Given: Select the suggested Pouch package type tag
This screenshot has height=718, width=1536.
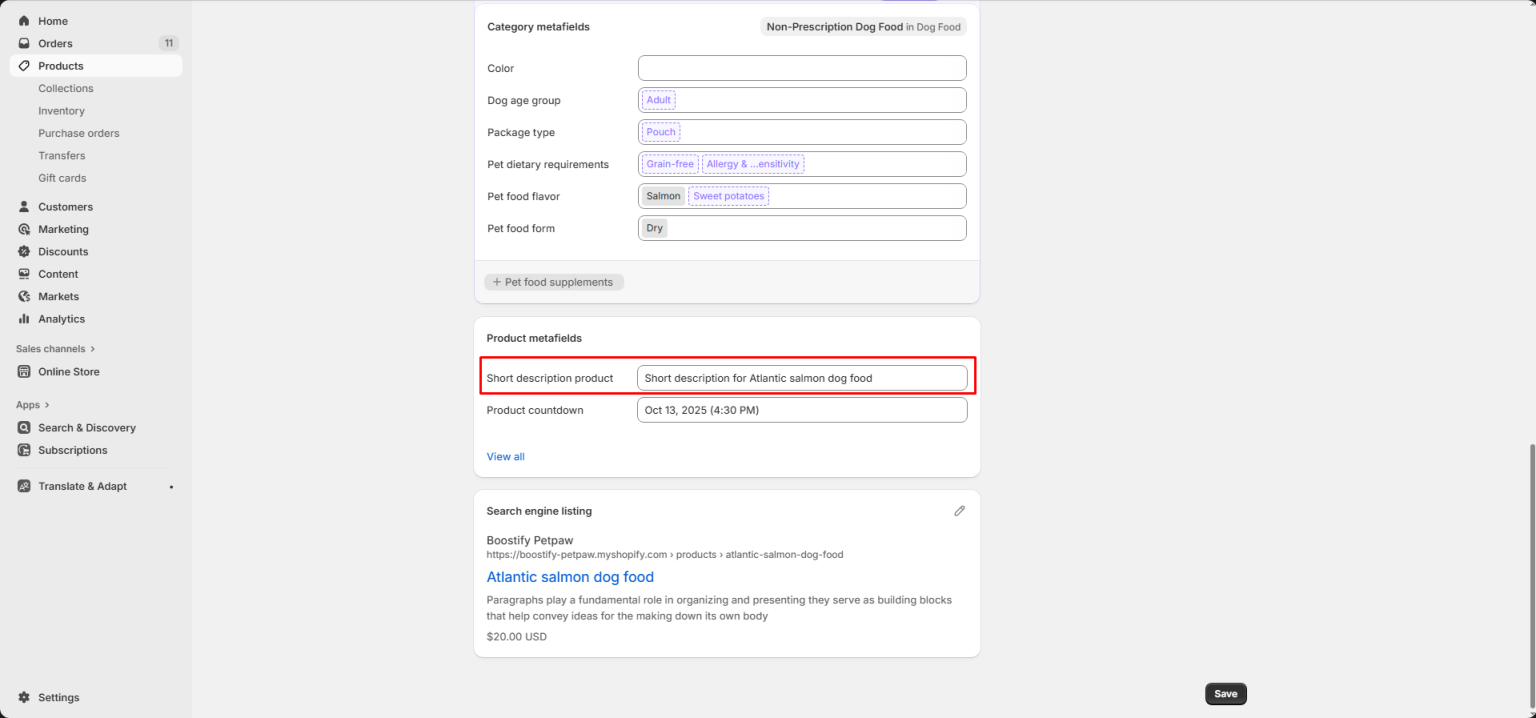Looking at the screenshot, I should point(660,131).
